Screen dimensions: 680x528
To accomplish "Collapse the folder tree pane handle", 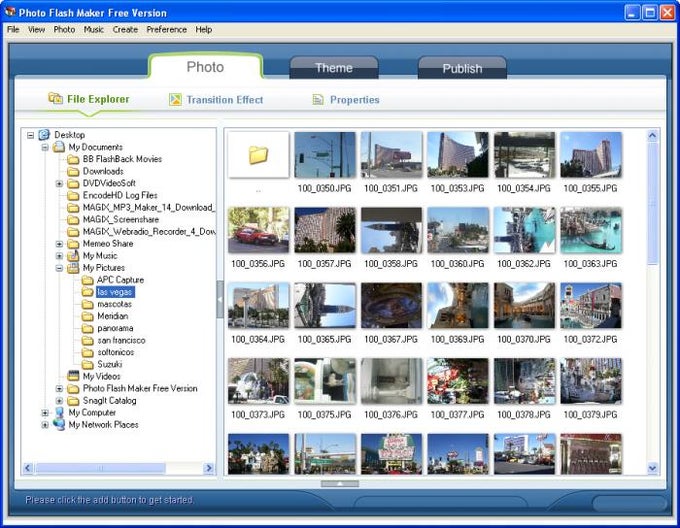I will point(220,299).
